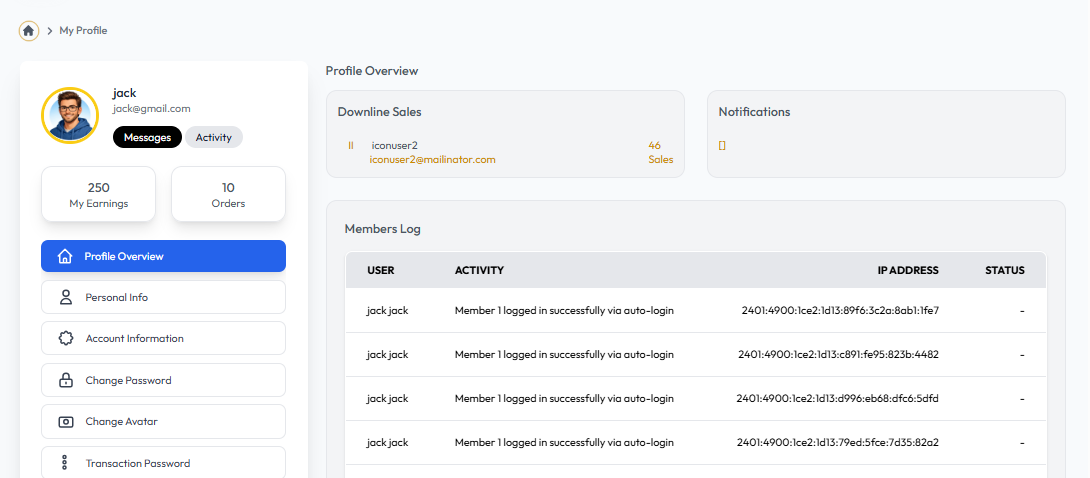Open Transaction Password menu item

pos(163,463)
